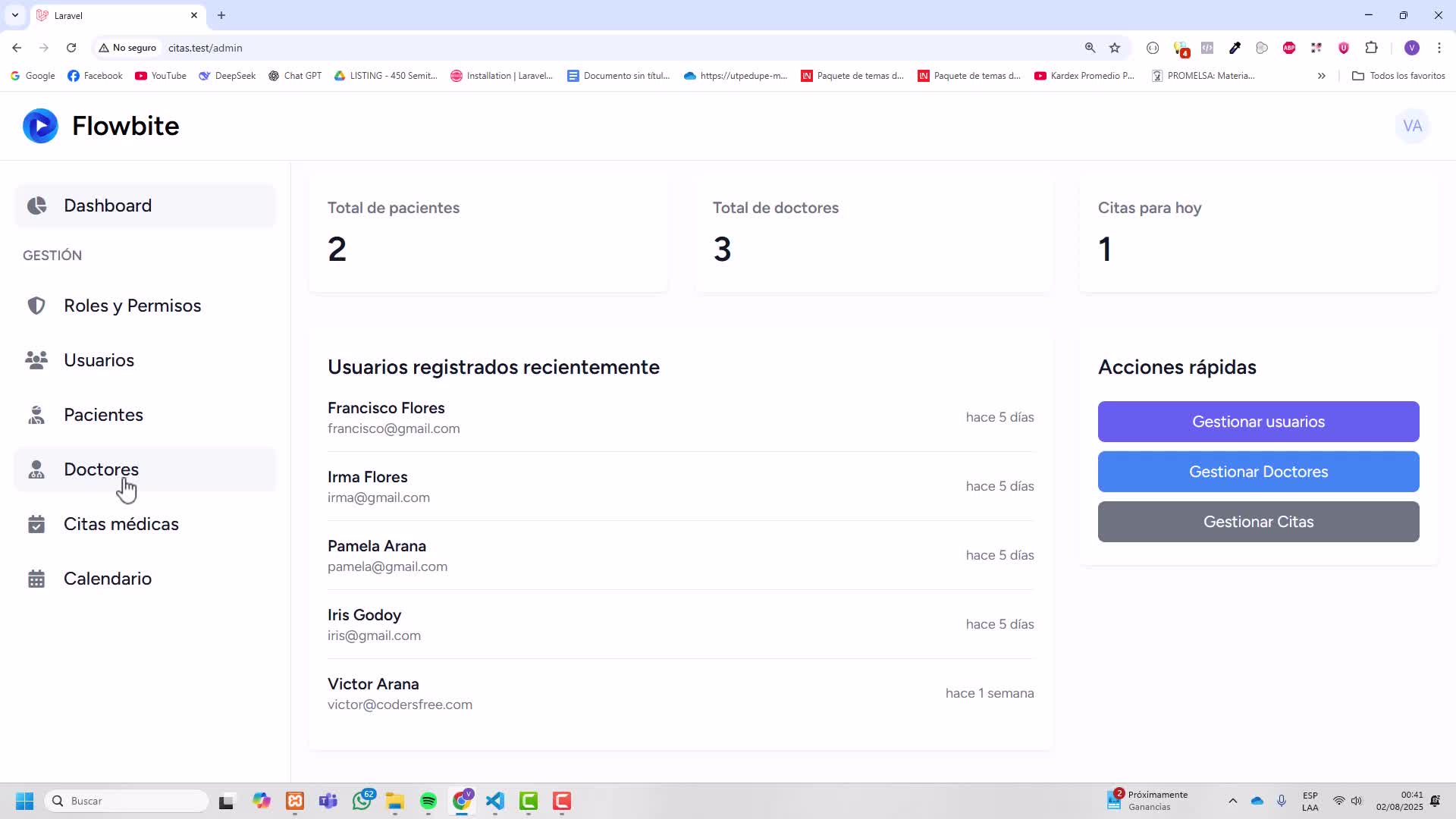Click the Pacientes person icon

pos(36,415)
